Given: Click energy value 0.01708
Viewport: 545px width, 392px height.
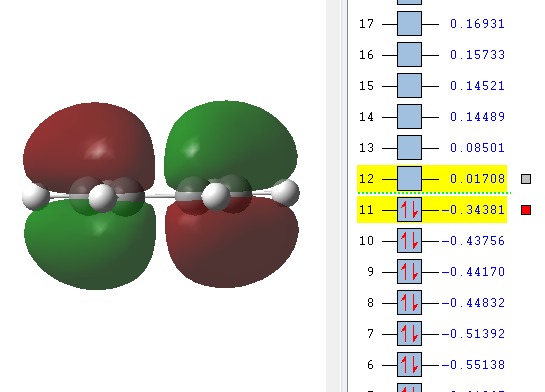Looking at the screenshot, I should [x=477, y=179].
